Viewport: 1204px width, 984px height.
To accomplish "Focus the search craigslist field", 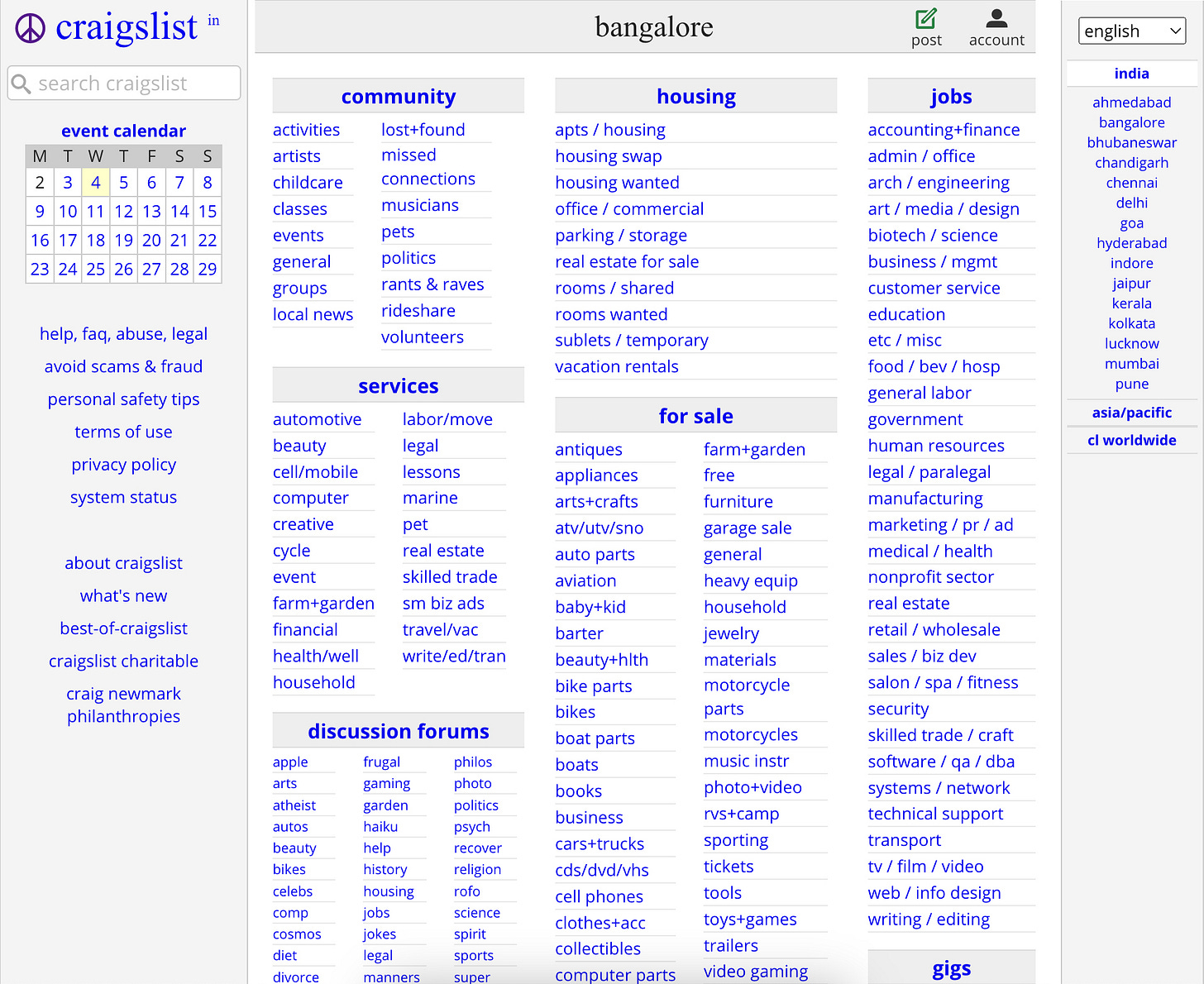I will 124,84.
